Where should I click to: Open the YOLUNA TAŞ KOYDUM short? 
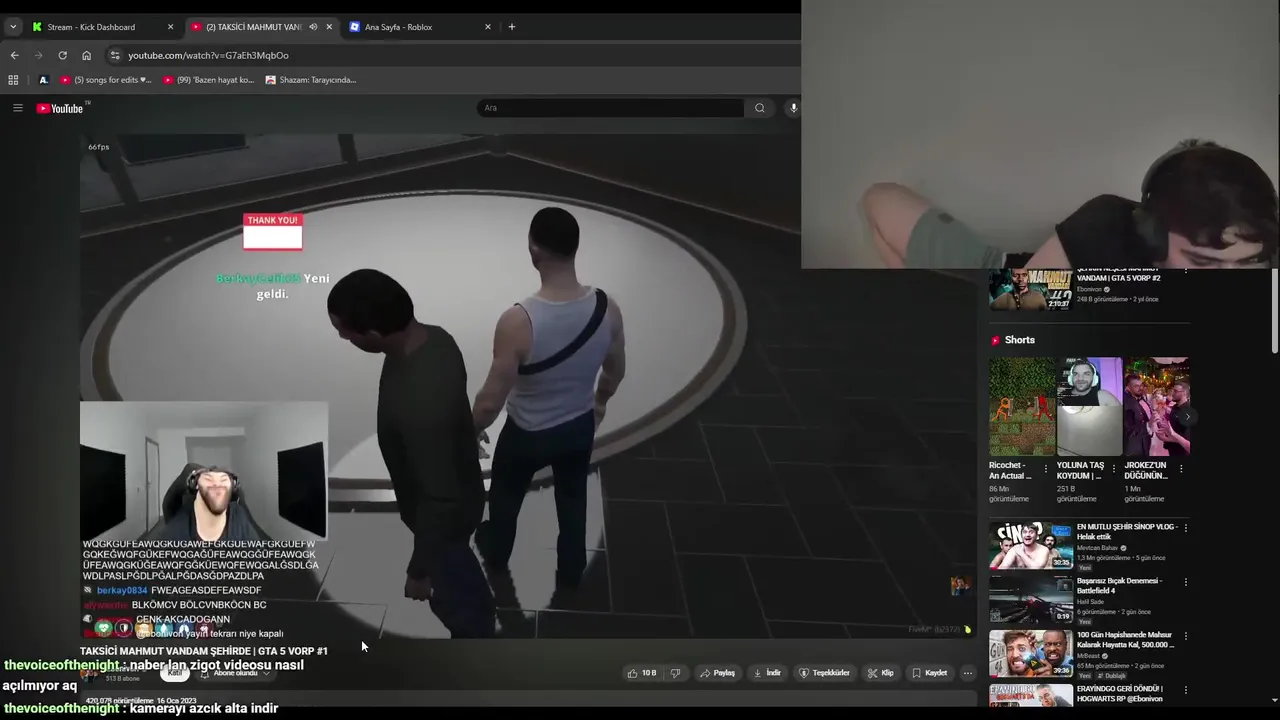(1090, 407)
